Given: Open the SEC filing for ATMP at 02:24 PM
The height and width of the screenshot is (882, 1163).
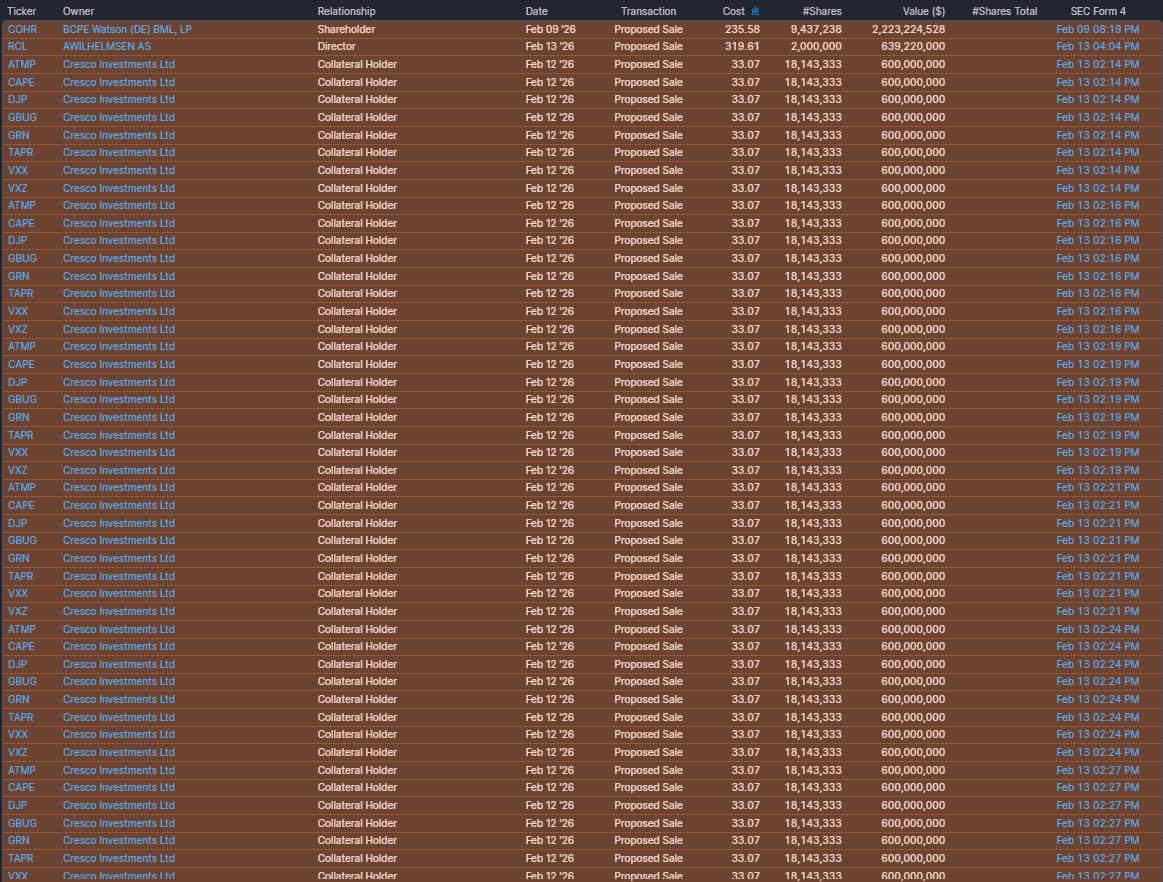Looking at the screenshot, I should click(x=1098, y=629).
